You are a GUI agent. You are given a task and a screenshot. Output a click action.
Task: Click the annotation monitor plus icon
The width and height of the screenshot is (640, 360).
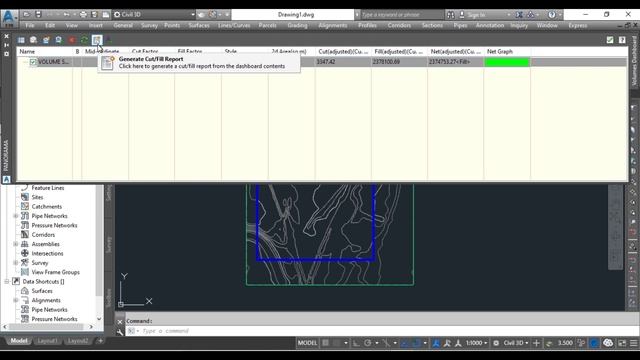coord(537,343)
